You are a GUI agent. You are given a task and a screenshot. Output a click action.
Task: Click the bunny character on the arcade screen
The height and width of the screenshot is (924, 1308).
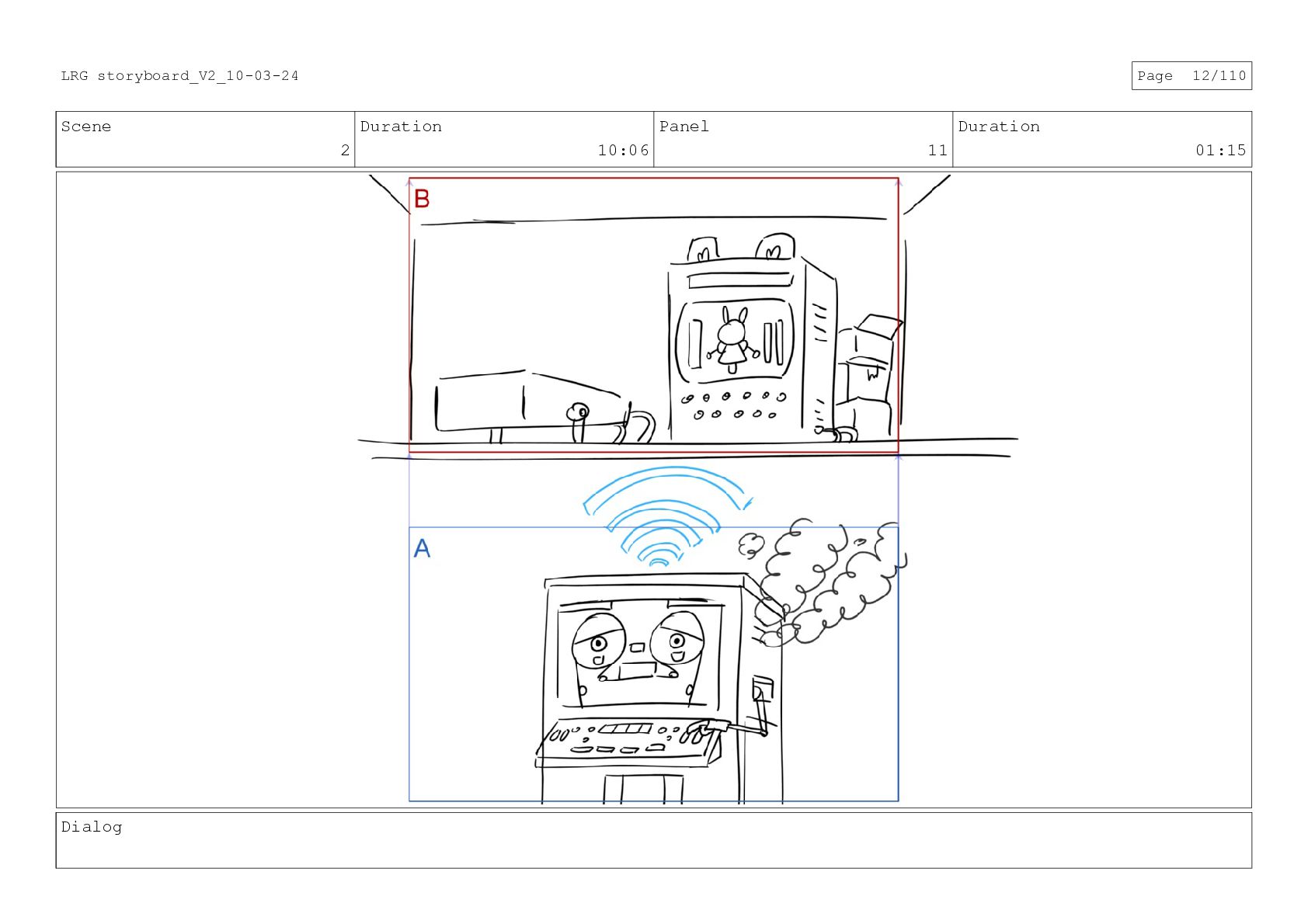pyautogui.click(x=732, y=339)
